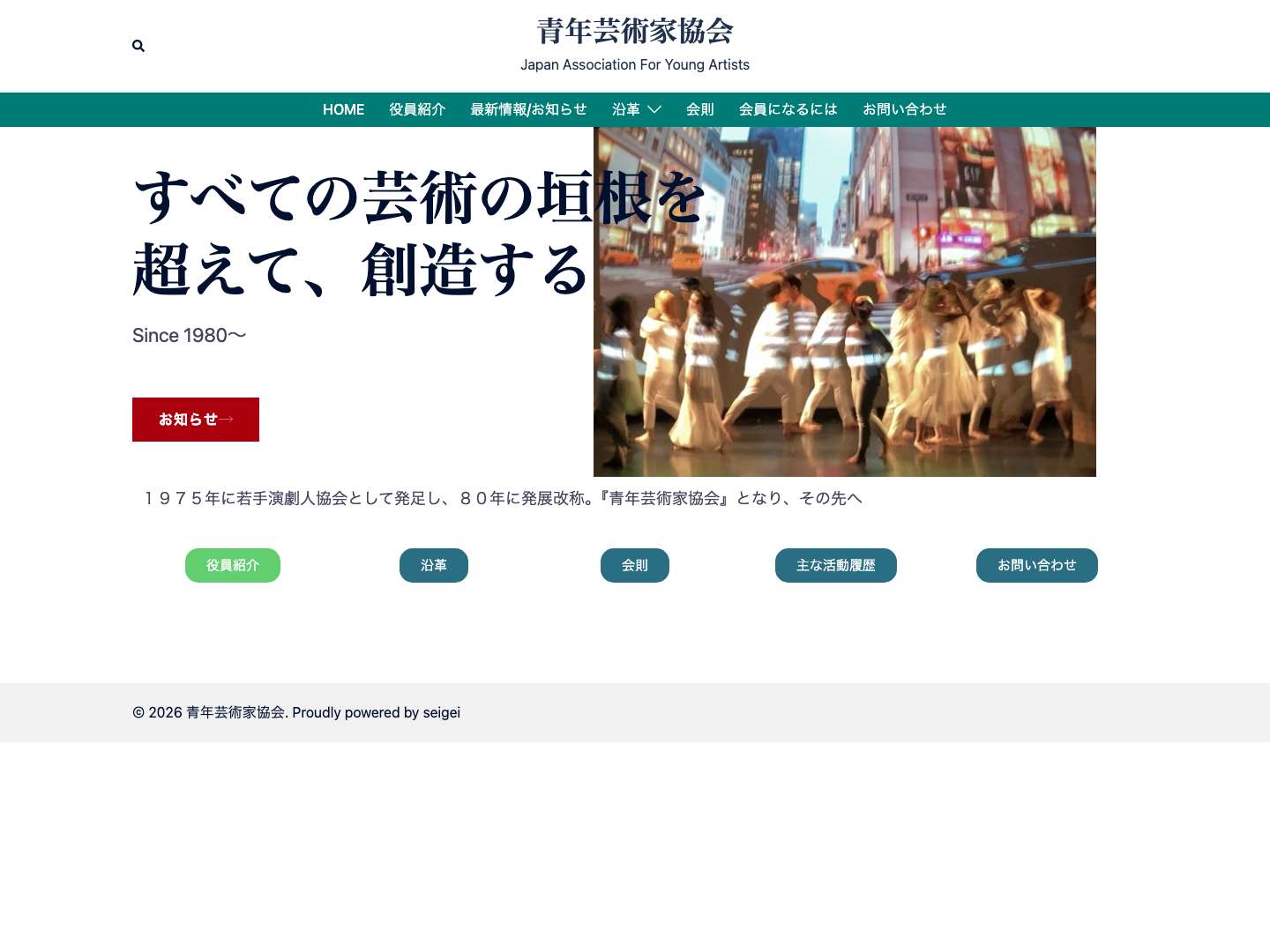Open 会則 from the top navigation
1270x952 pixels.
(x=699, y=109)
